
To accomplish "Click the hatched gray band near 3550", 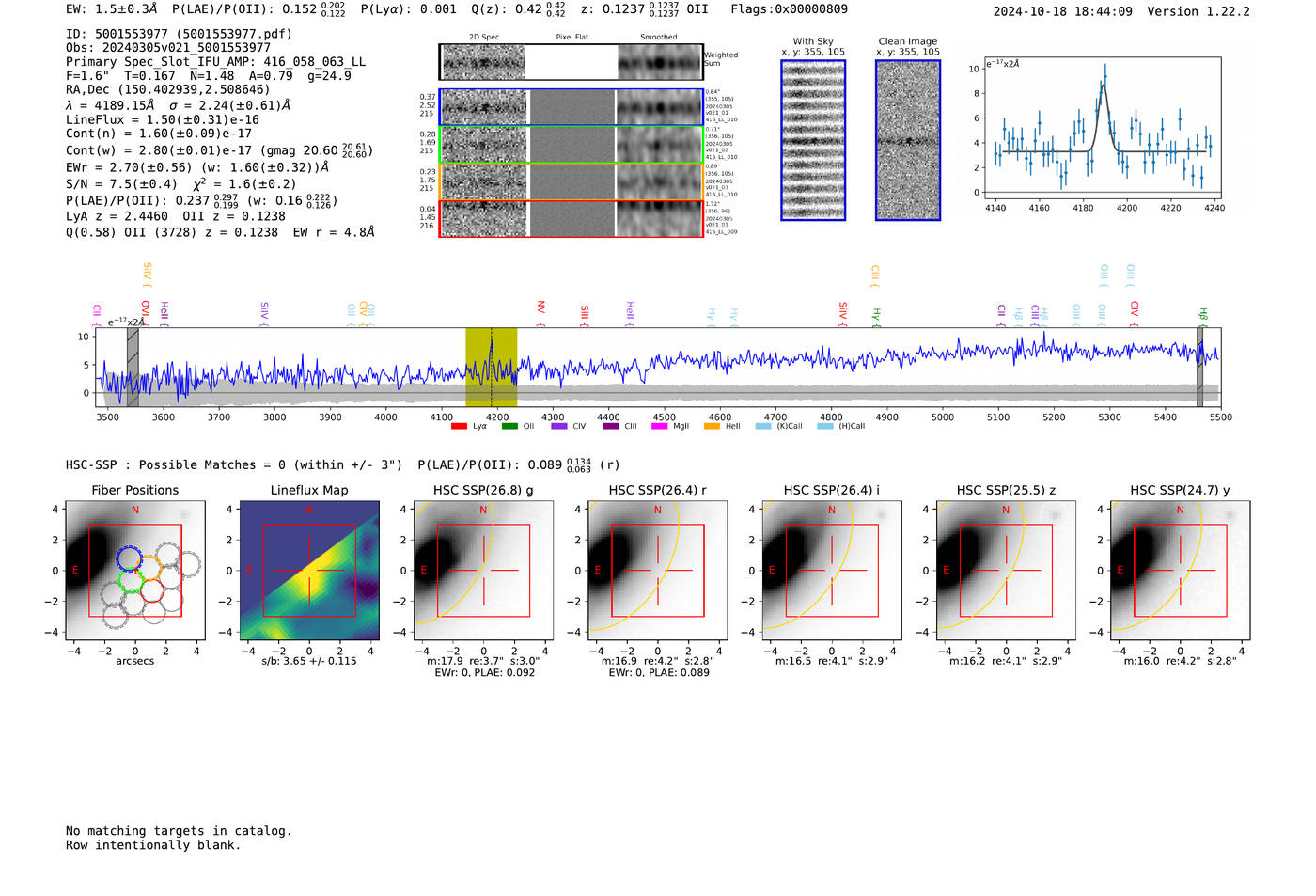I will [x=133, y=368].
